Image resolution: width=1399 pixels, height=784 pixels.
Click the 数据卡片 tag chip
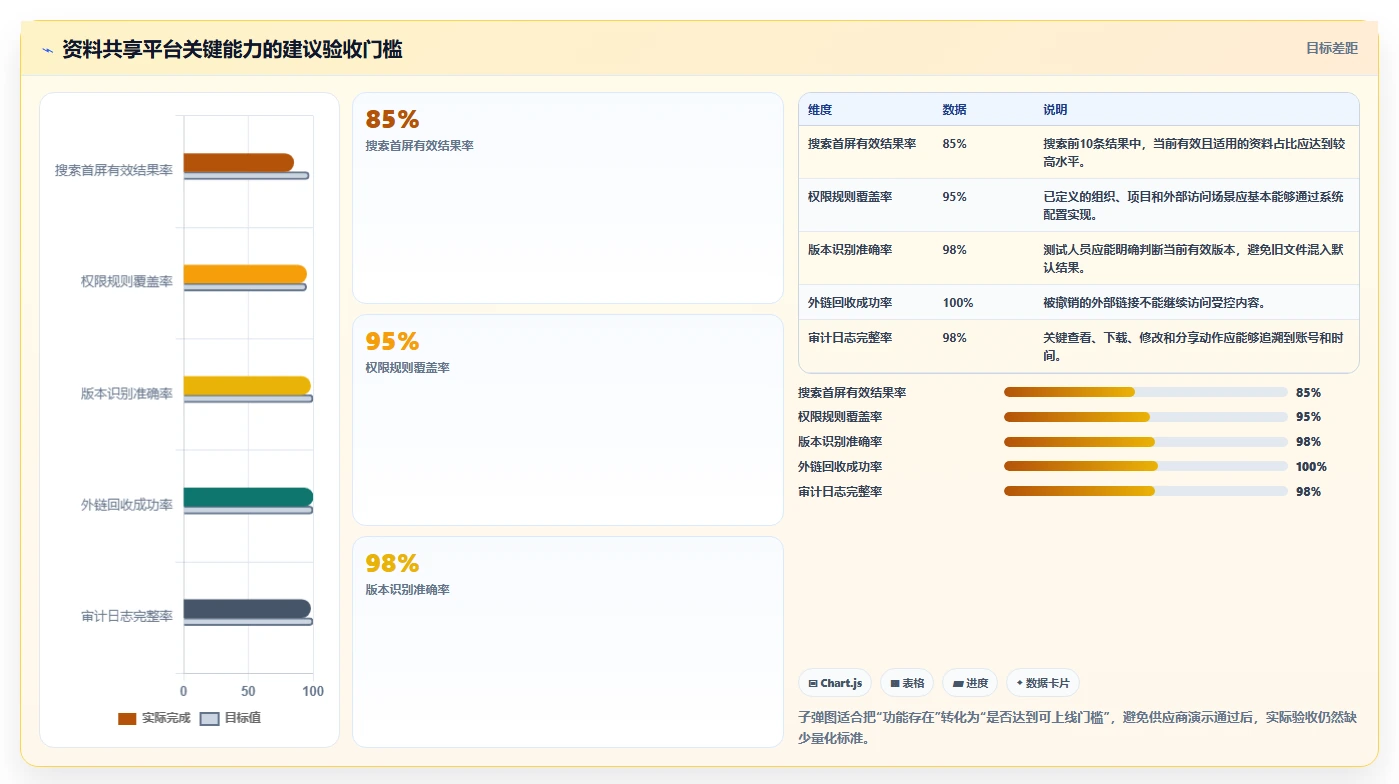coord(1043,683)
